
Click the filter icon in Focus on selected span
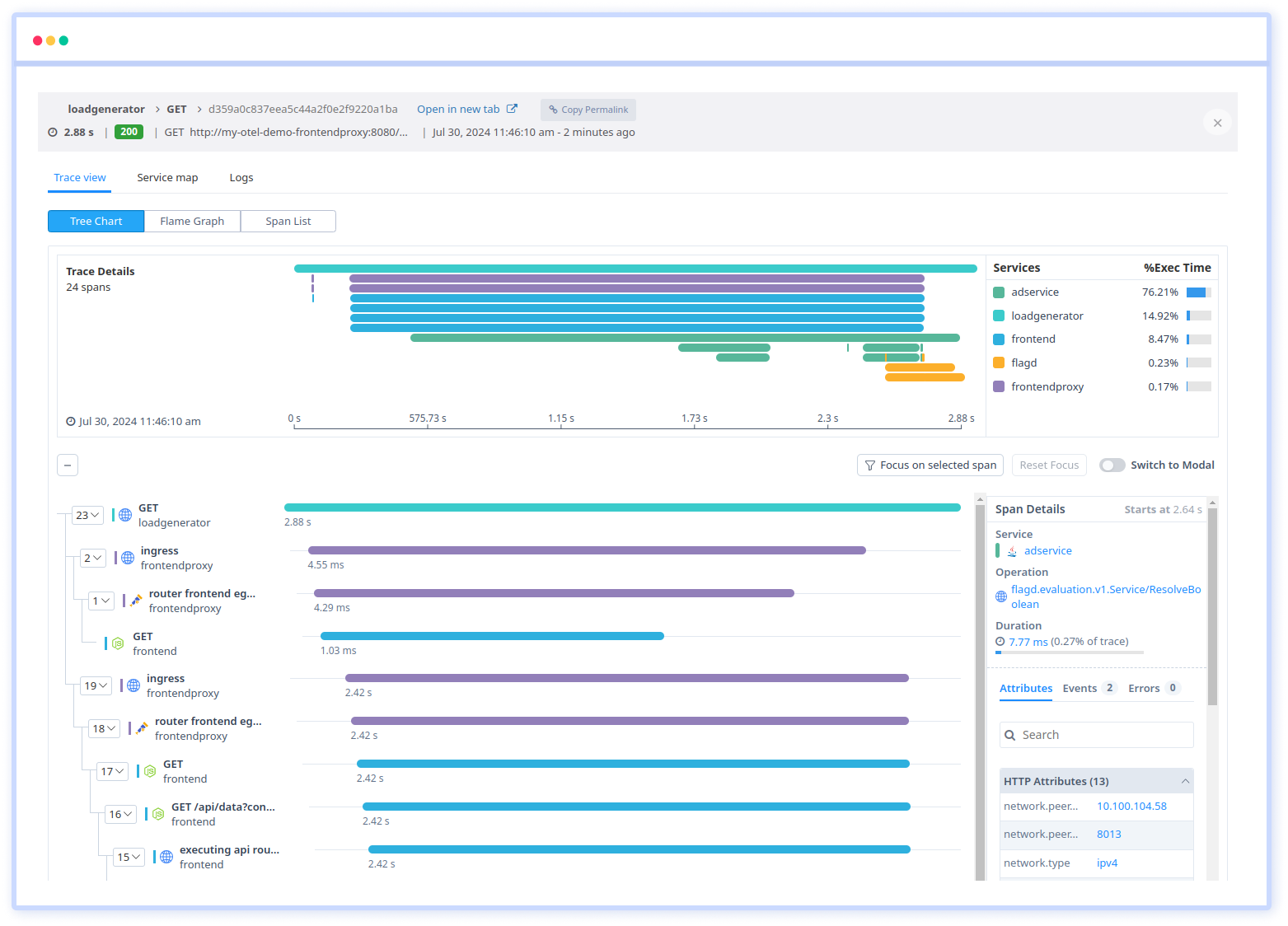point(869,465)
